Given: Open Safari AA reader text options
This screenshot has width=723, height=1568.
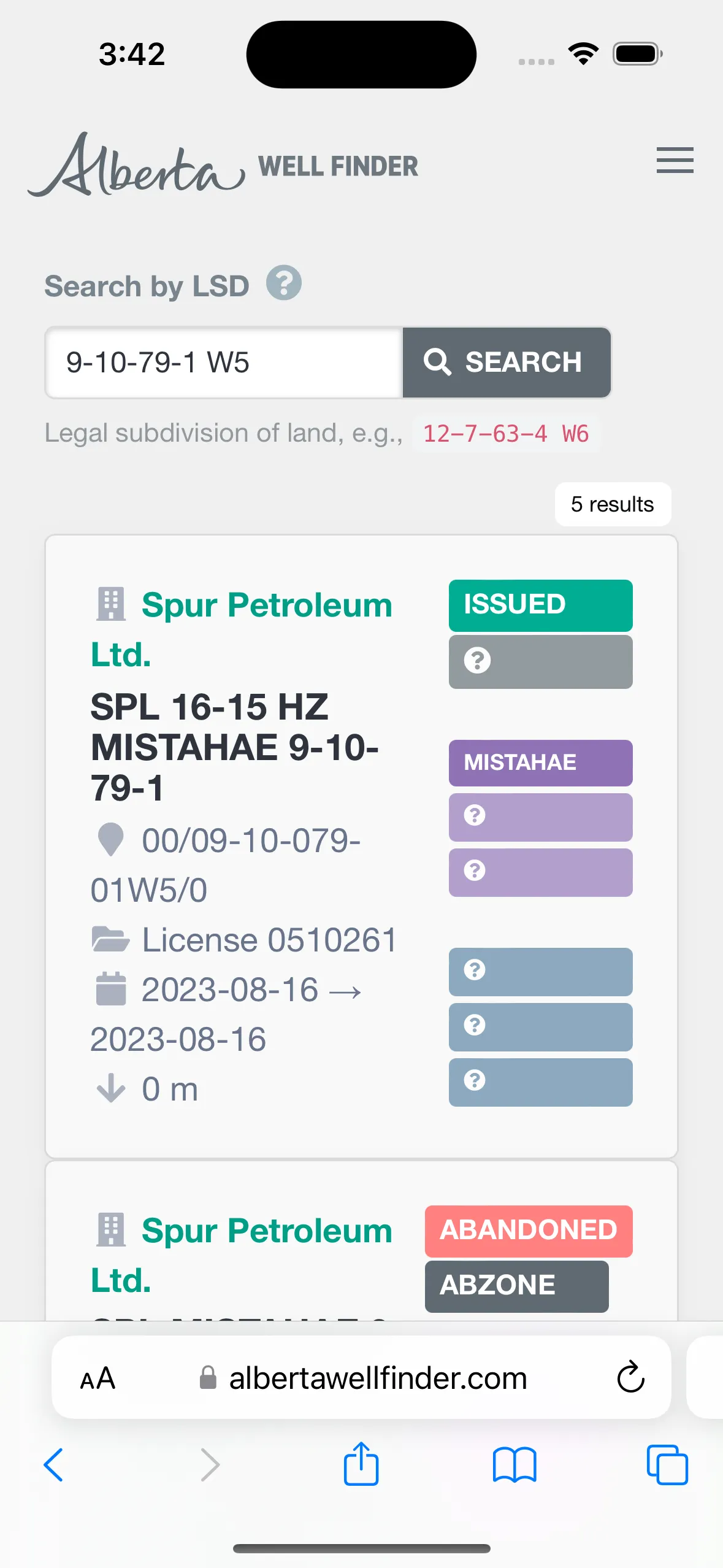Looking at the screenshot, I should (98, 1378).
